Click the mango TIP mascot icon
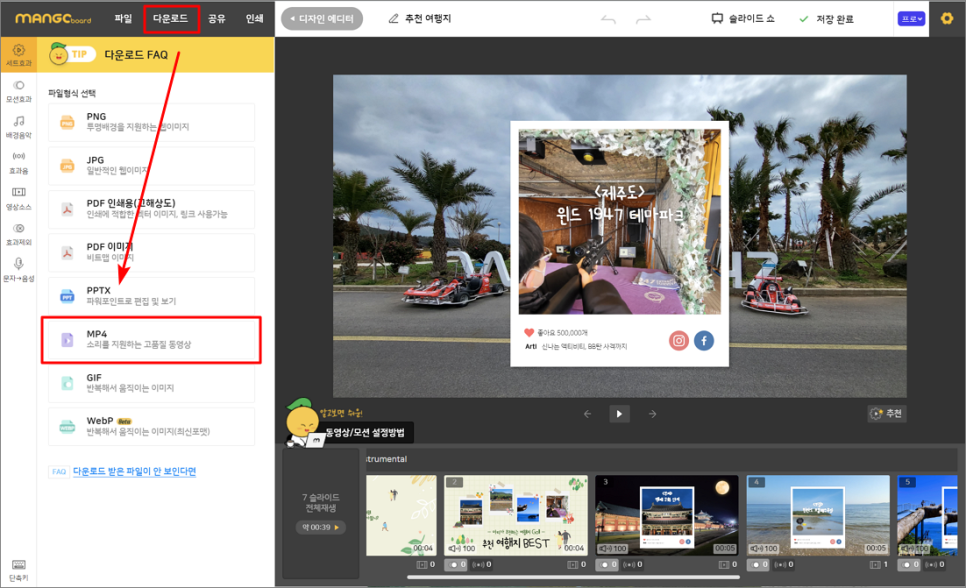 pyautogui.click(x=58, y=54)
